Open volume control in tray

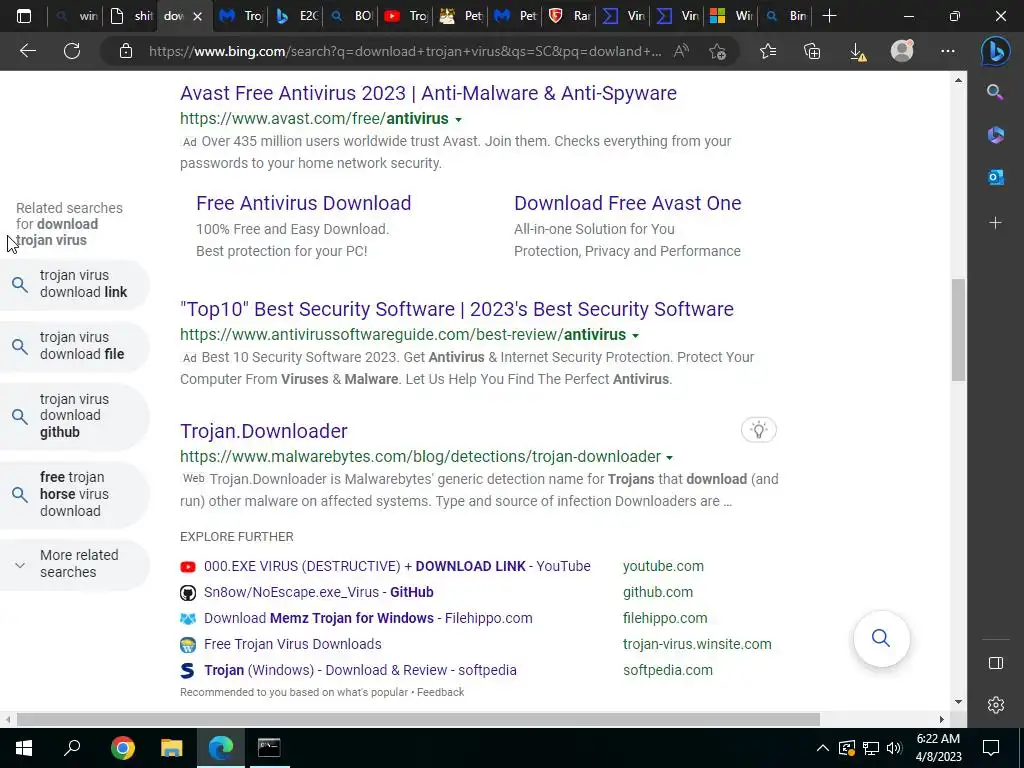[894, 748]
